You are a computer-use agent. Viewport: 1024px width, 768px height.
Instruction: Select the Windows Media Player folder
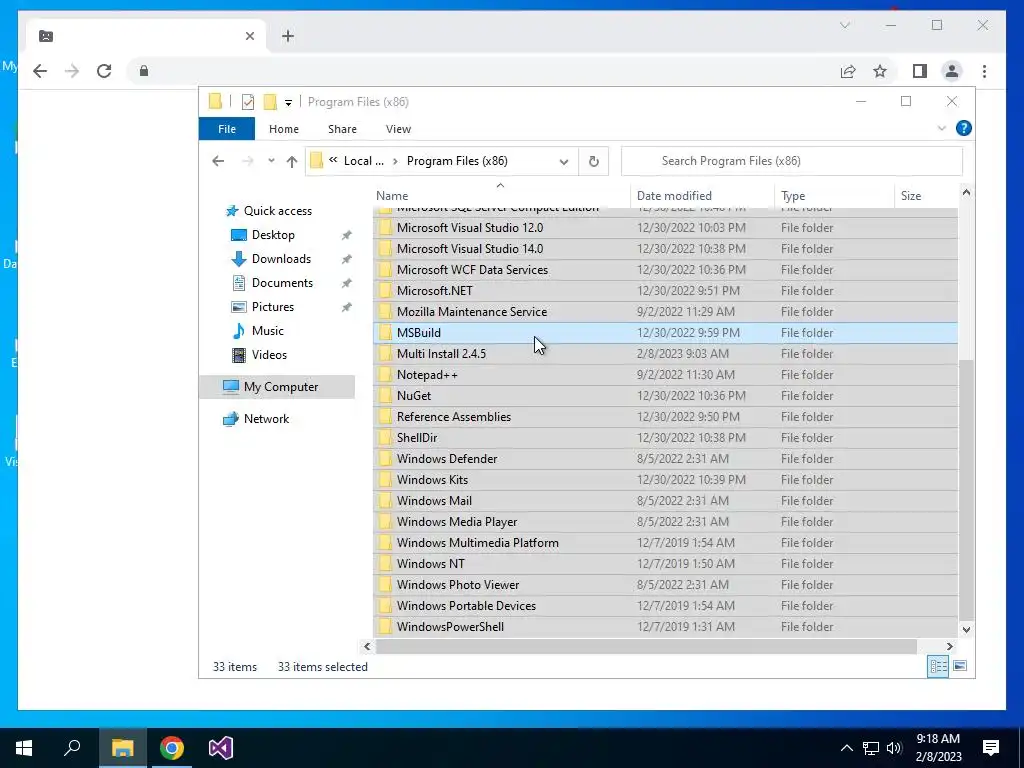pos(665,522)
